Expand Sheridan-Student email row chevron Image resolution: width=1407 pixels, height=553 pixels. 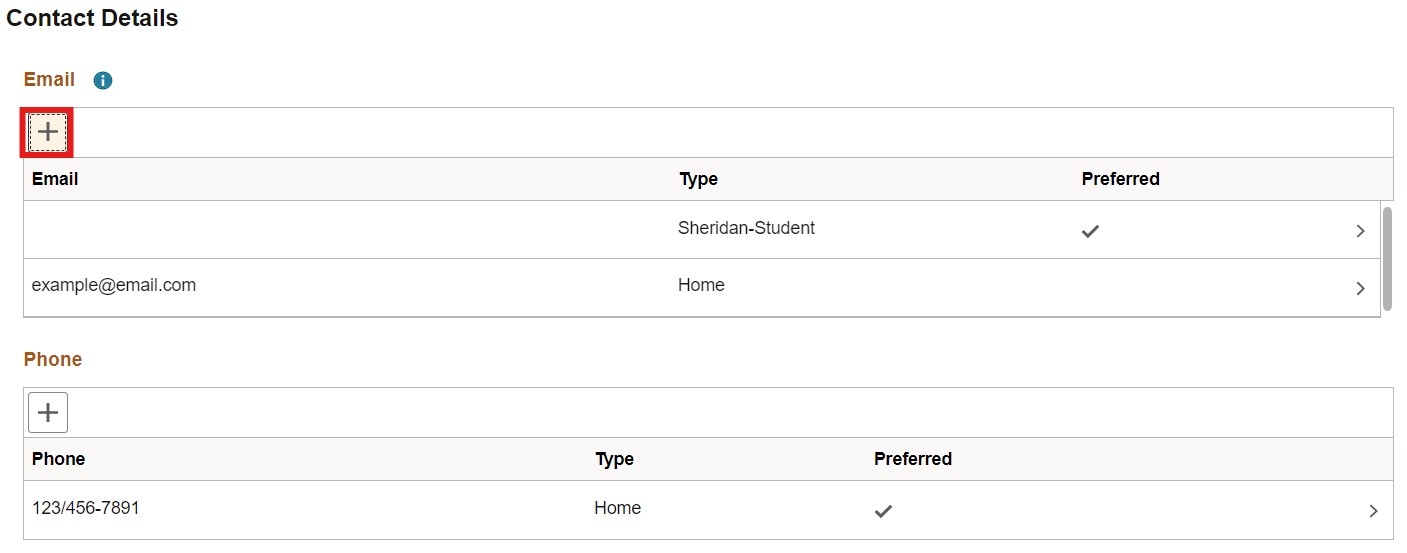point(1360,231)
